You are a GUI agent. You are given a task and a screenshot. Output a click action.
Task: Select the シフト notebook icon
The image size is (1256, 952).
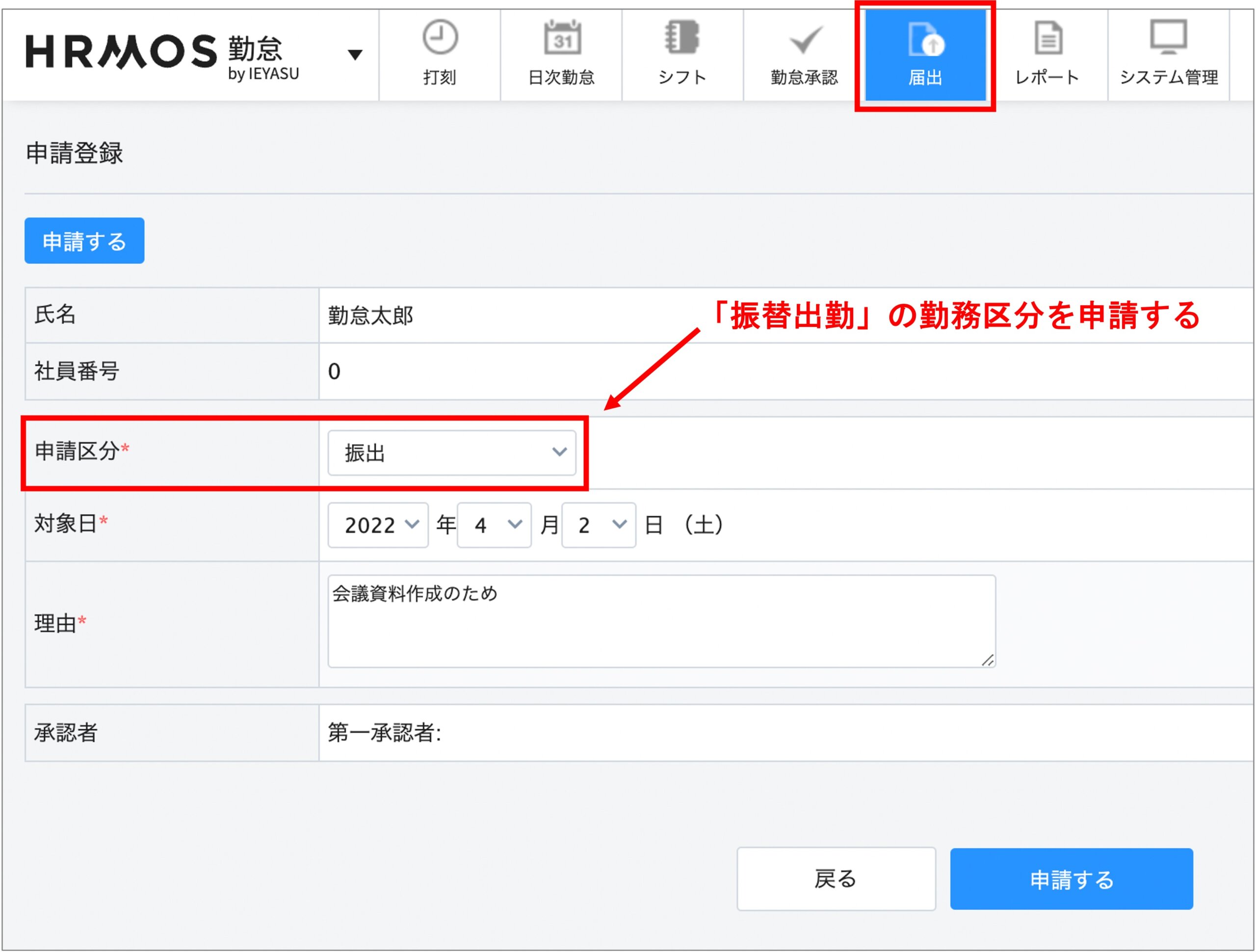pos(682,37)
